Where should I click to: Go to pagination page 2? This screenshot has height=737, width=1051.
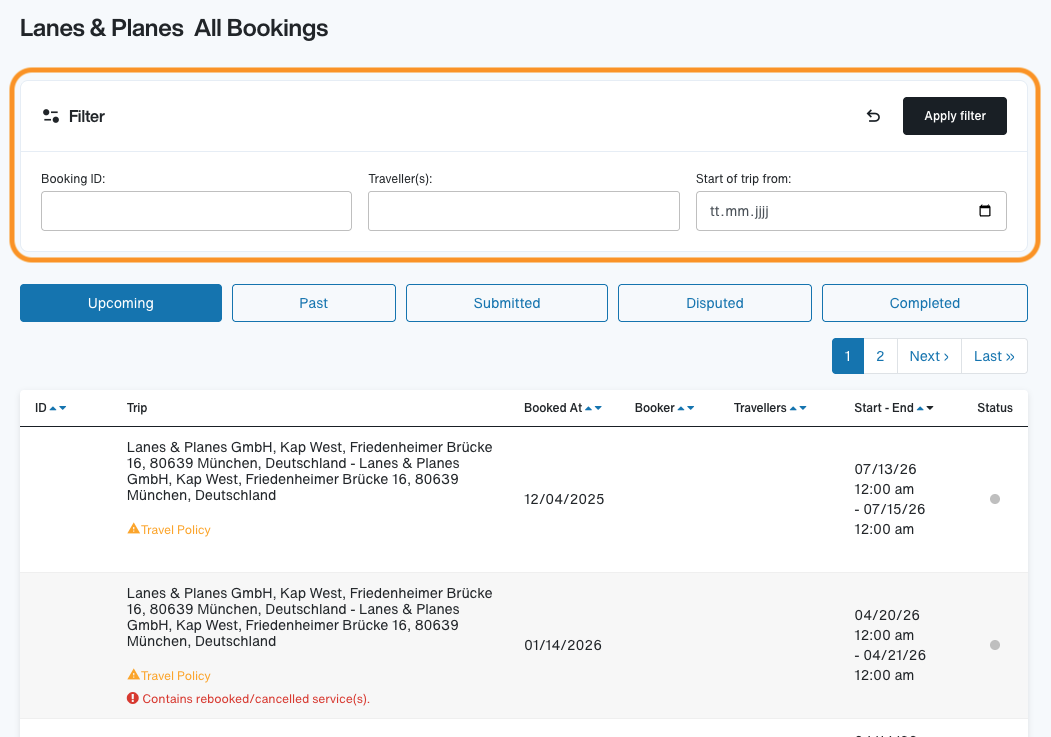pos(880,356)
